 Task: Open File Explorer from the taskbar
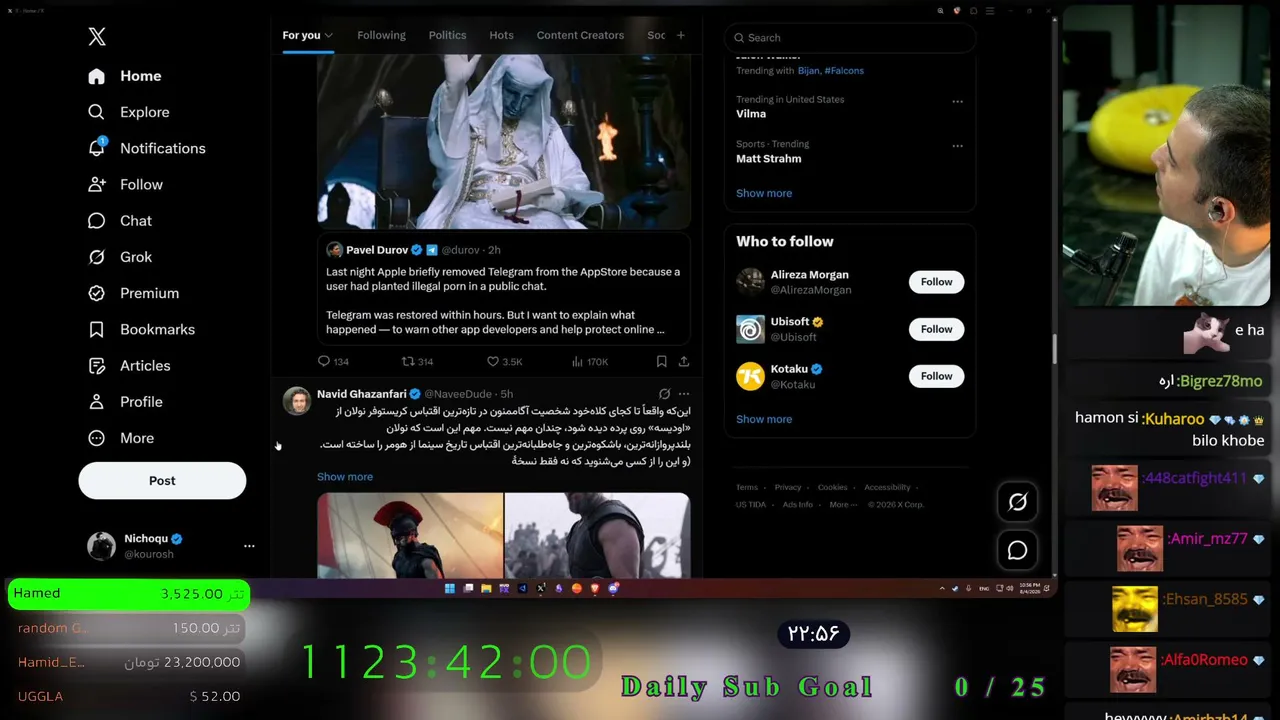[486, 588]
